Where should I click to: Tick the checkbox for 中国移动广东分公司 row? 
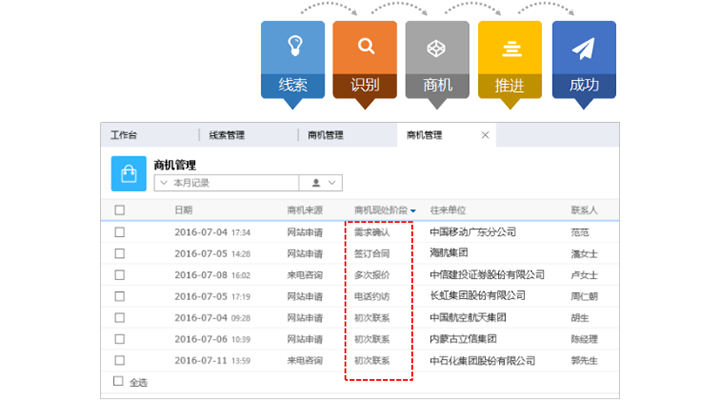[x=120, y=232]
